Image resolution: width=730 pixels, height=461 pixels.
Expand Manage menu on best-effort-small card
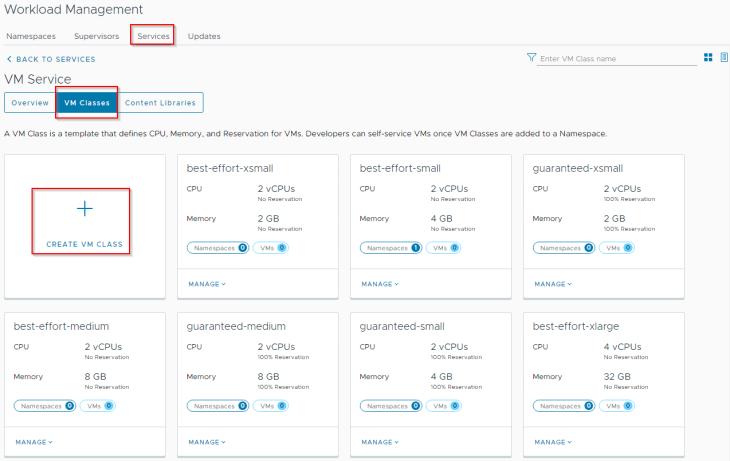(380, 284)
